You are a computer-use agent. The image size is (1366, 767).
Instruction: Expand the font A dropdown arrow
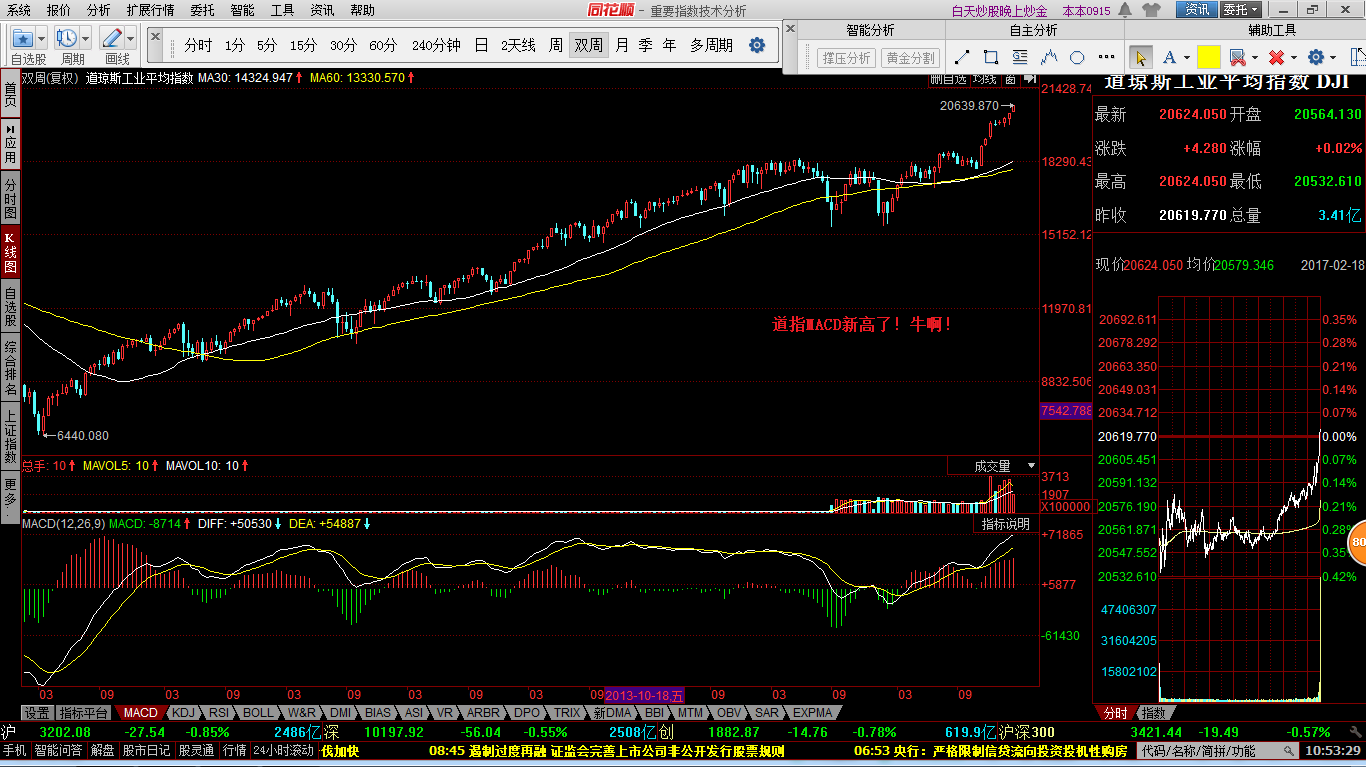pos(1186,58)
